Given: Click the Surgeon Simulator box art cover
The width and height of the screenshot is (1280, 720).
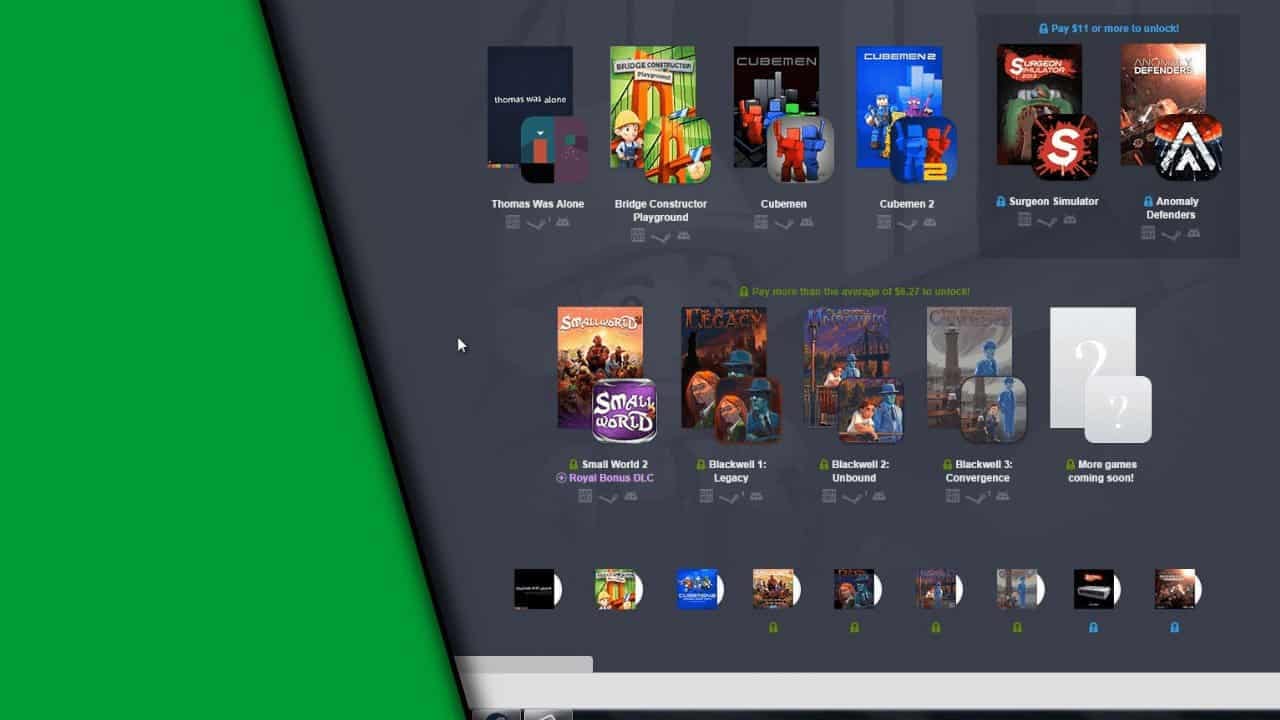Looking at the screenshot, I should point(1039,104).
